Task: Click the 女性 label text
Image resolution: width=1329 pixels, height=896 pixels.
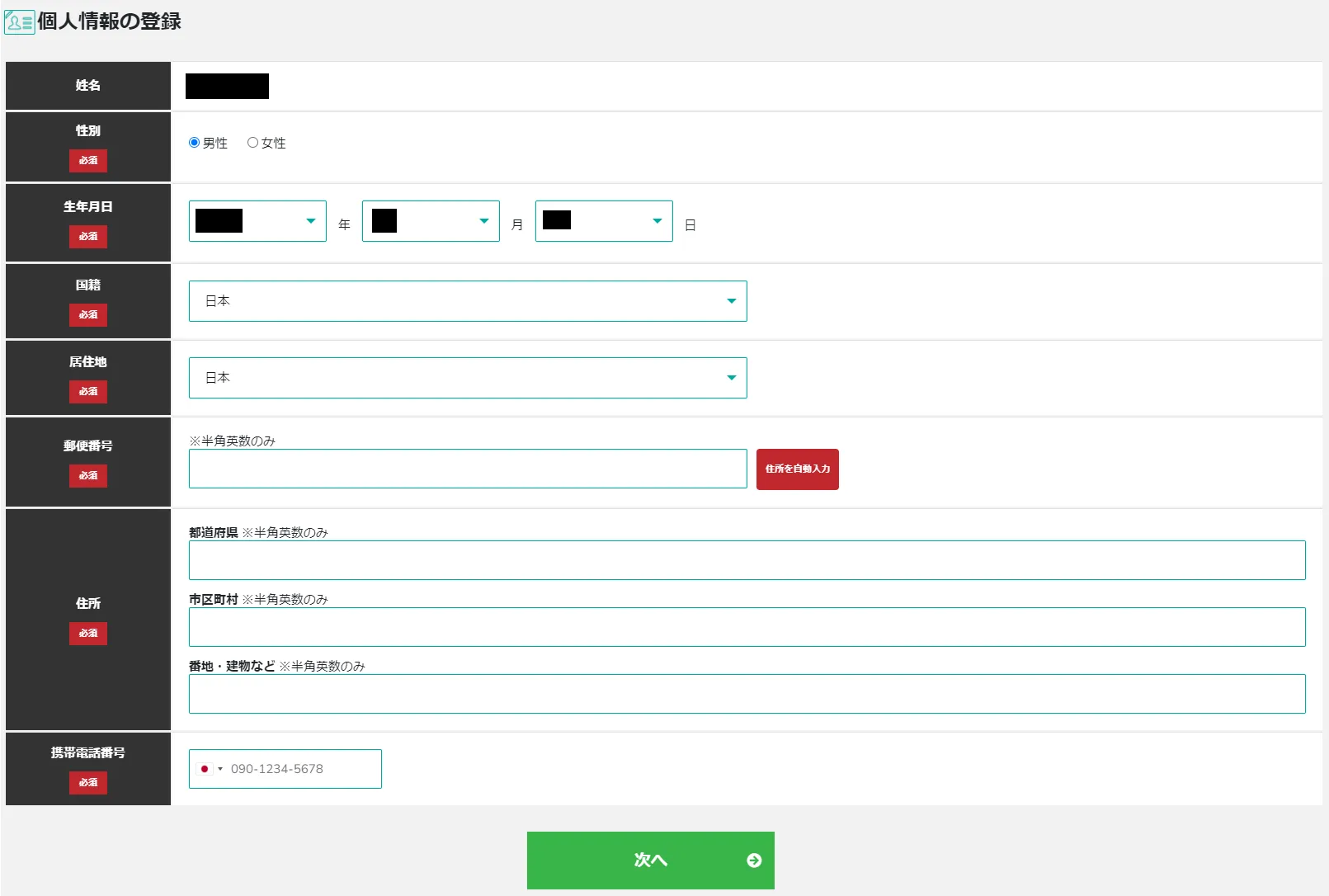Action: pos(274,144)
